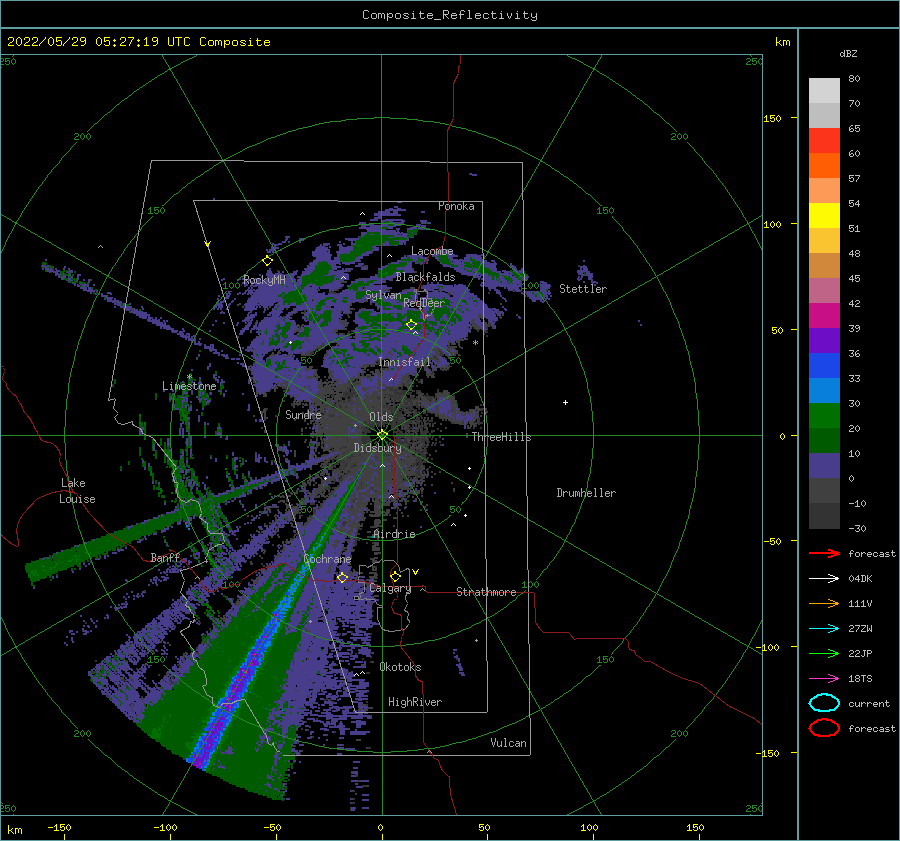This screenshot has height=841, width=900.
Task: Click the Innisfail city label
Action: [x=404, y=362]
